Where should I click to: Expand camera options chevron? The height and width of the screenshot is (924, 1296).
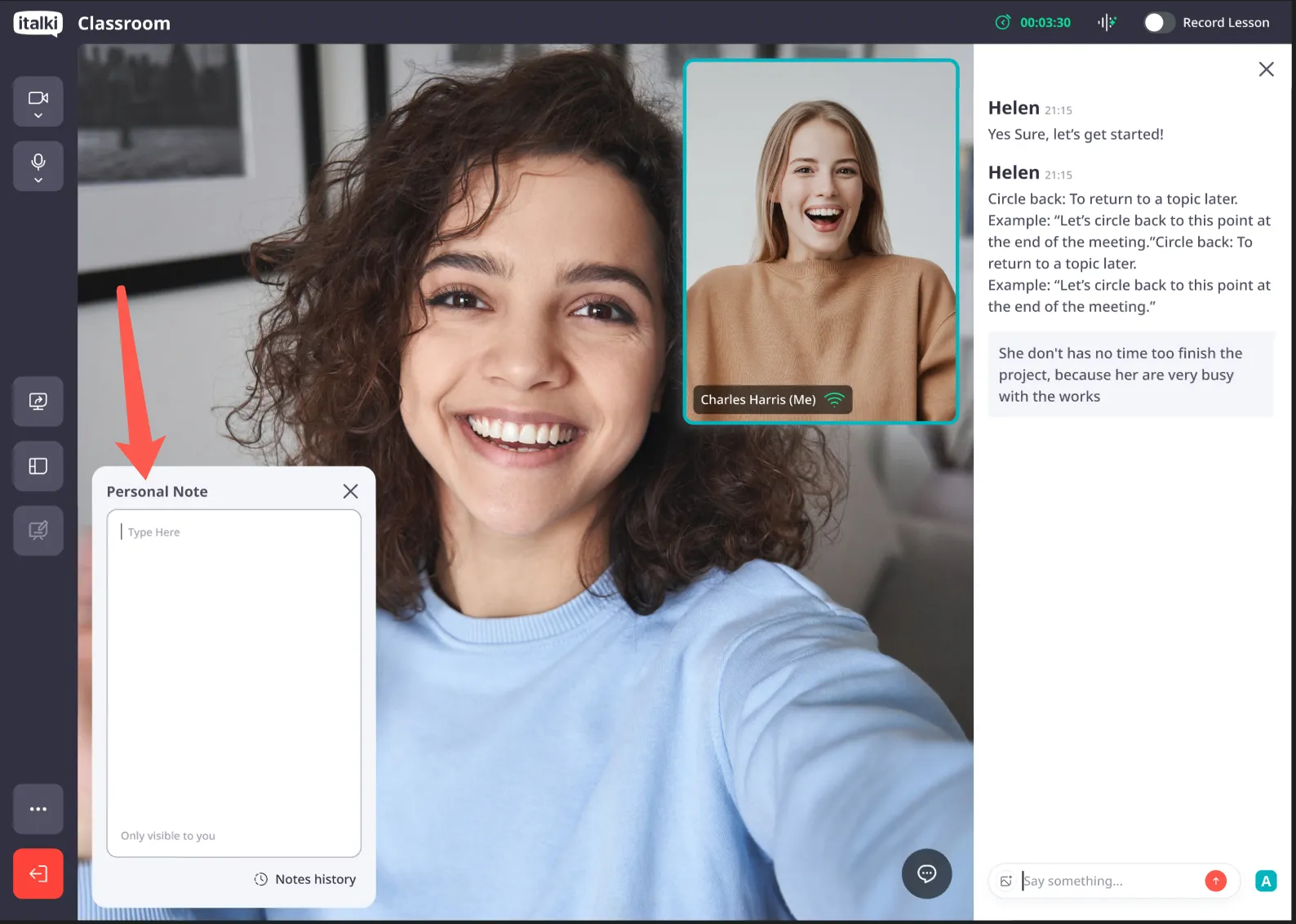click(38, 116)
